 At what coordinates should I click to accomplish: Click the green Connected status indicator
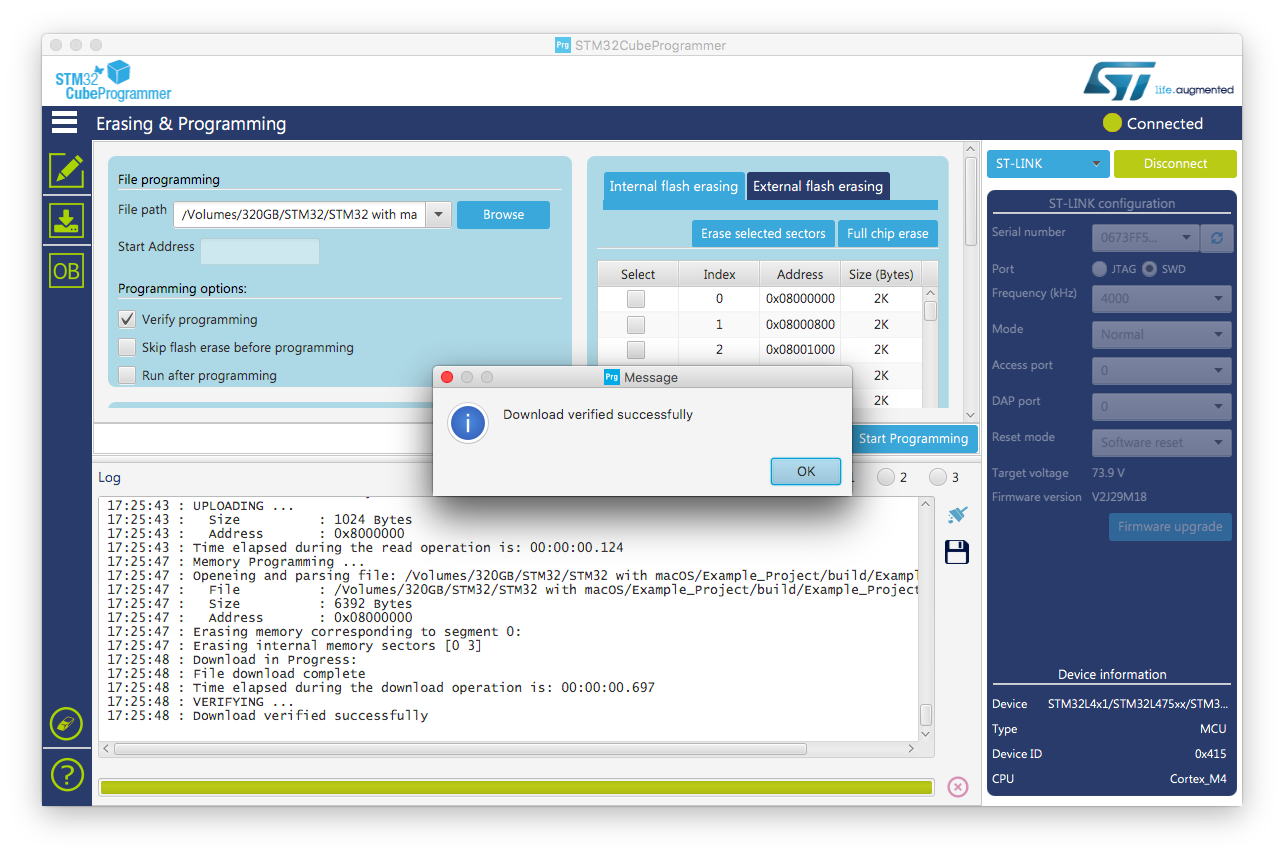[1112, 123]
